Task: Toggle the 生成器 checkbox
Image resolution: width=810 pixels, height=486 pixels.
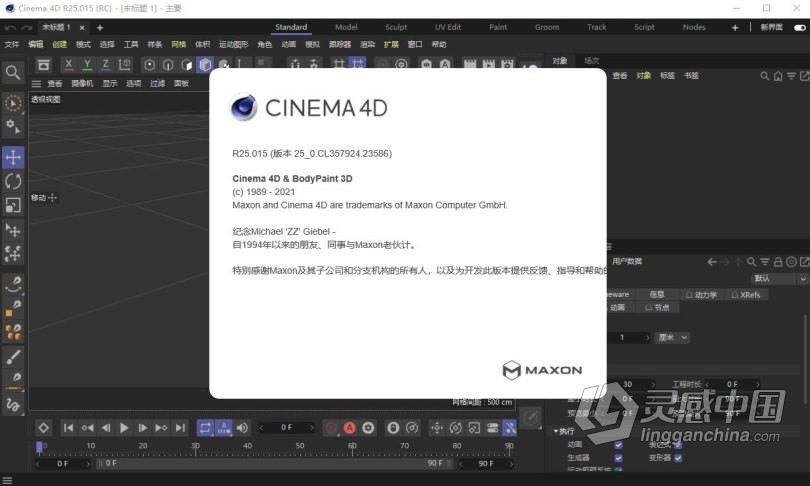Action: click(x=618, y=458)
